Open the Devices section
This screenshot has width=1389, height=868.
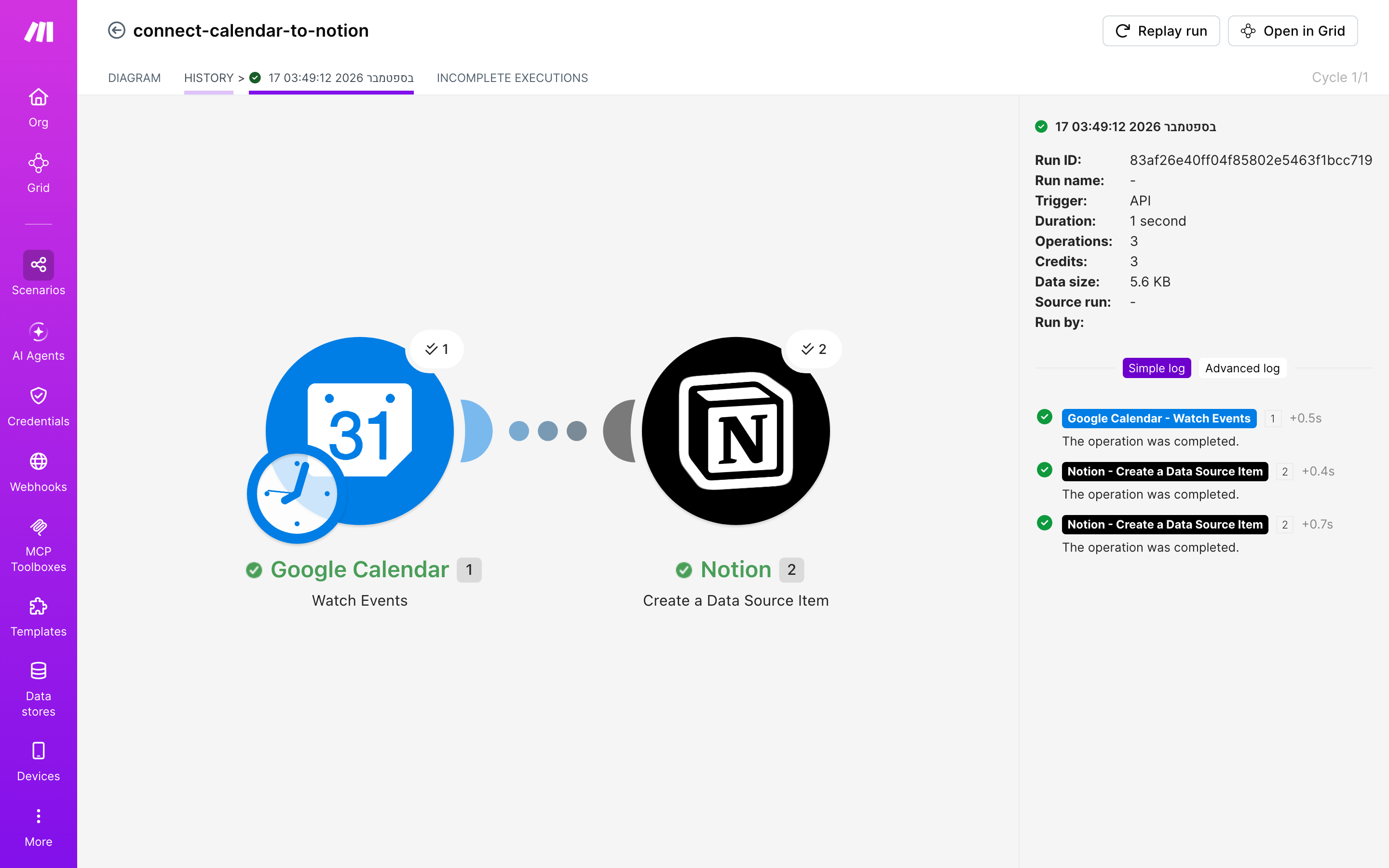click(x=39, y=762)
